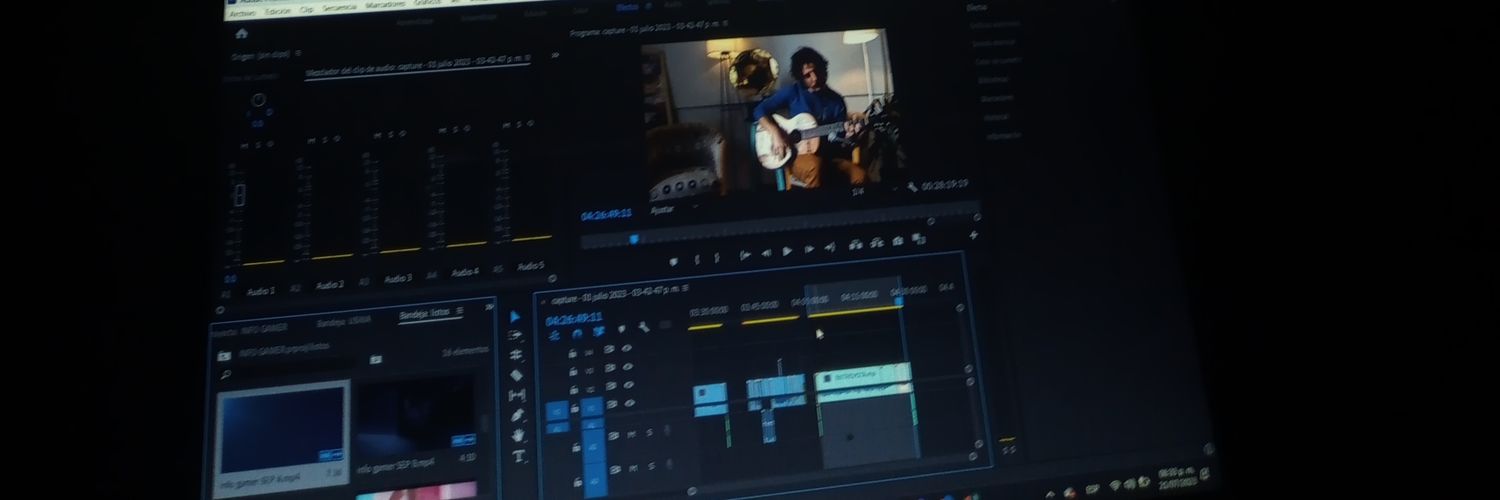Switch to the Bandeja: USINA tab
The width and height of the screenshot is (1500, 500).
[x=343, y=320]
